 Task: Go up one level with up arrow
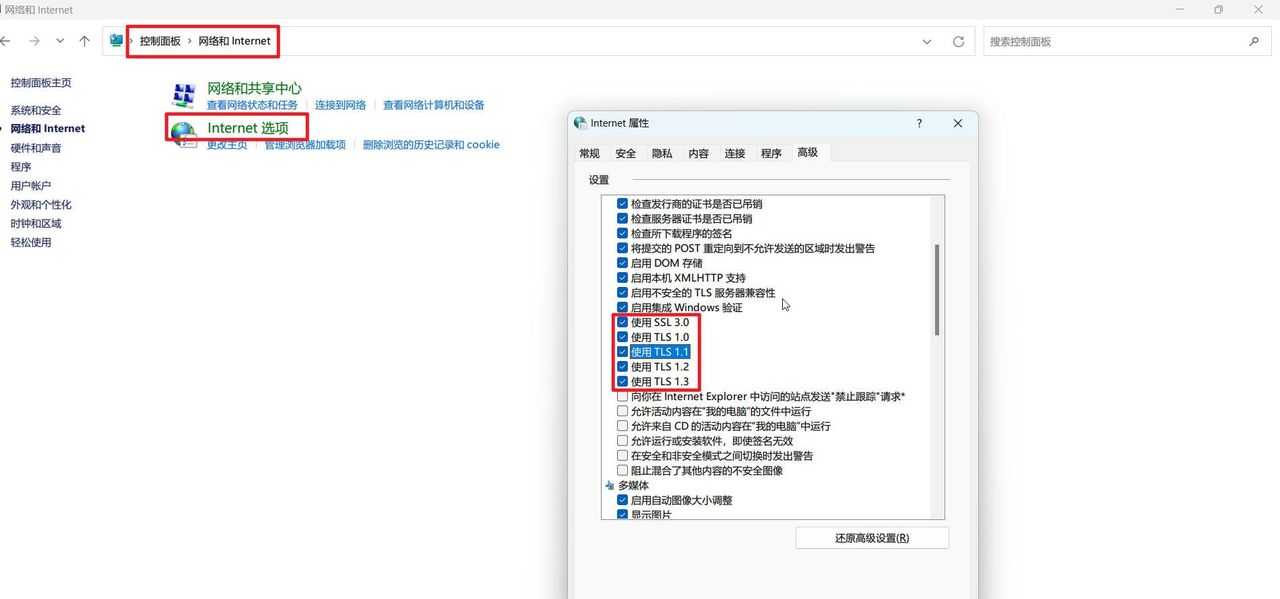pos(85,41)
